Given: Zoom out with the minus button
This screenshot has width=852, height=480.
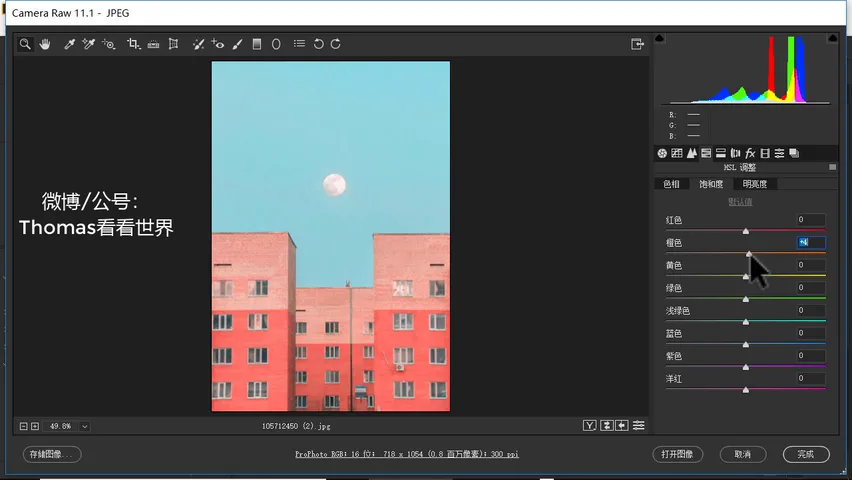Looking at the screenshot, I should [23, 426].
